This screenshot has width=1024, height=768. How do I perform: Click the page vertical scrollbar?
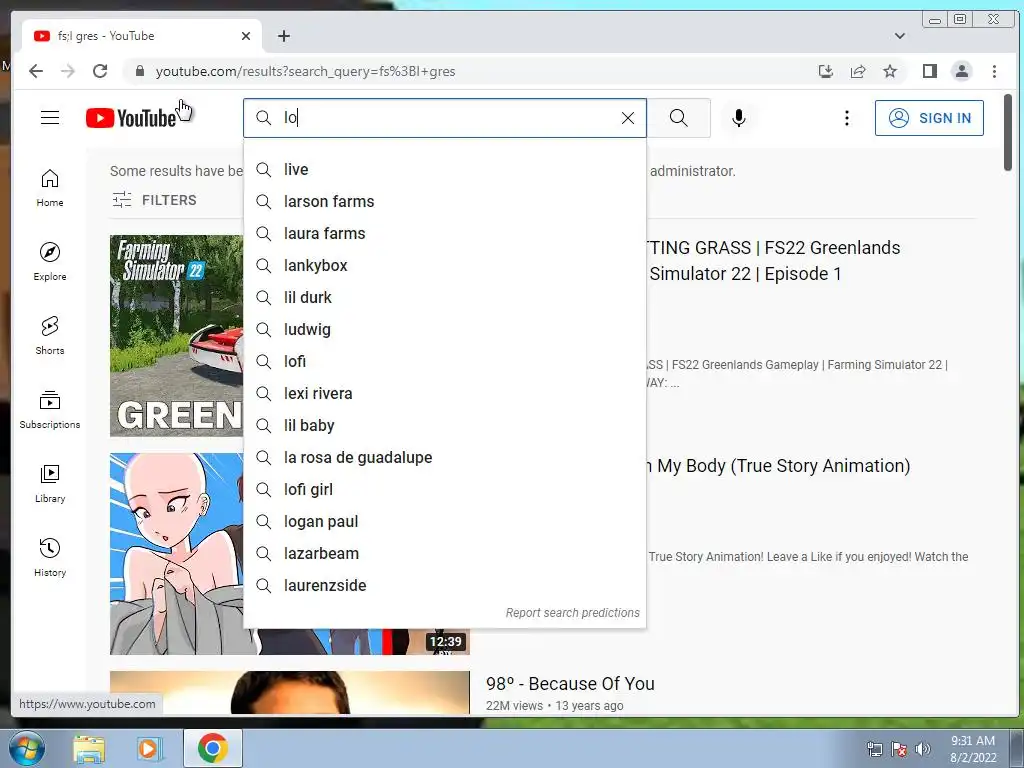(1008, 133)
